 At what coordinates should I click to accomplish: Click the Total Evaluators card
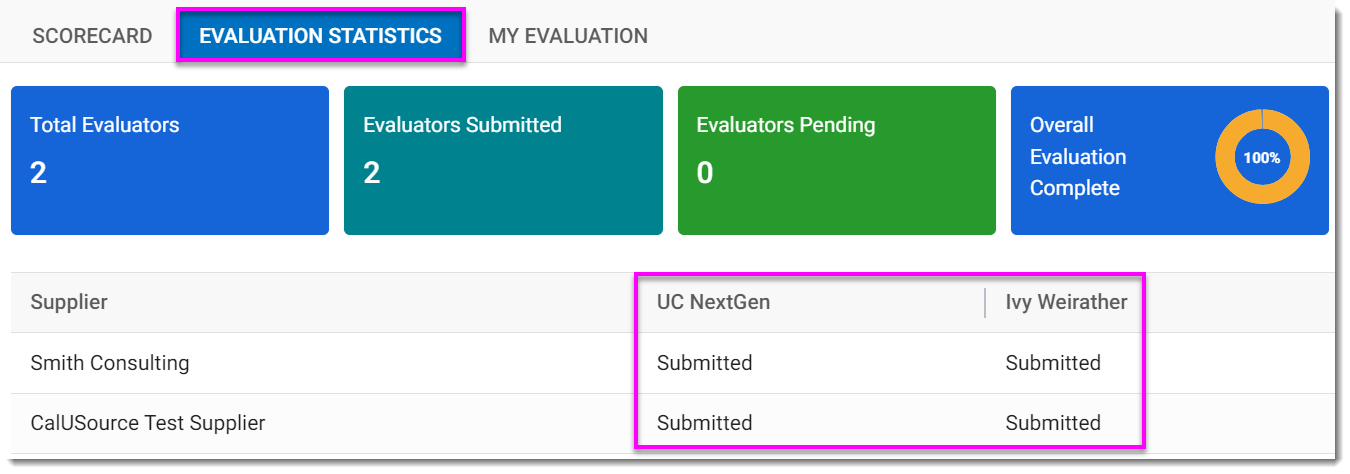170,160
